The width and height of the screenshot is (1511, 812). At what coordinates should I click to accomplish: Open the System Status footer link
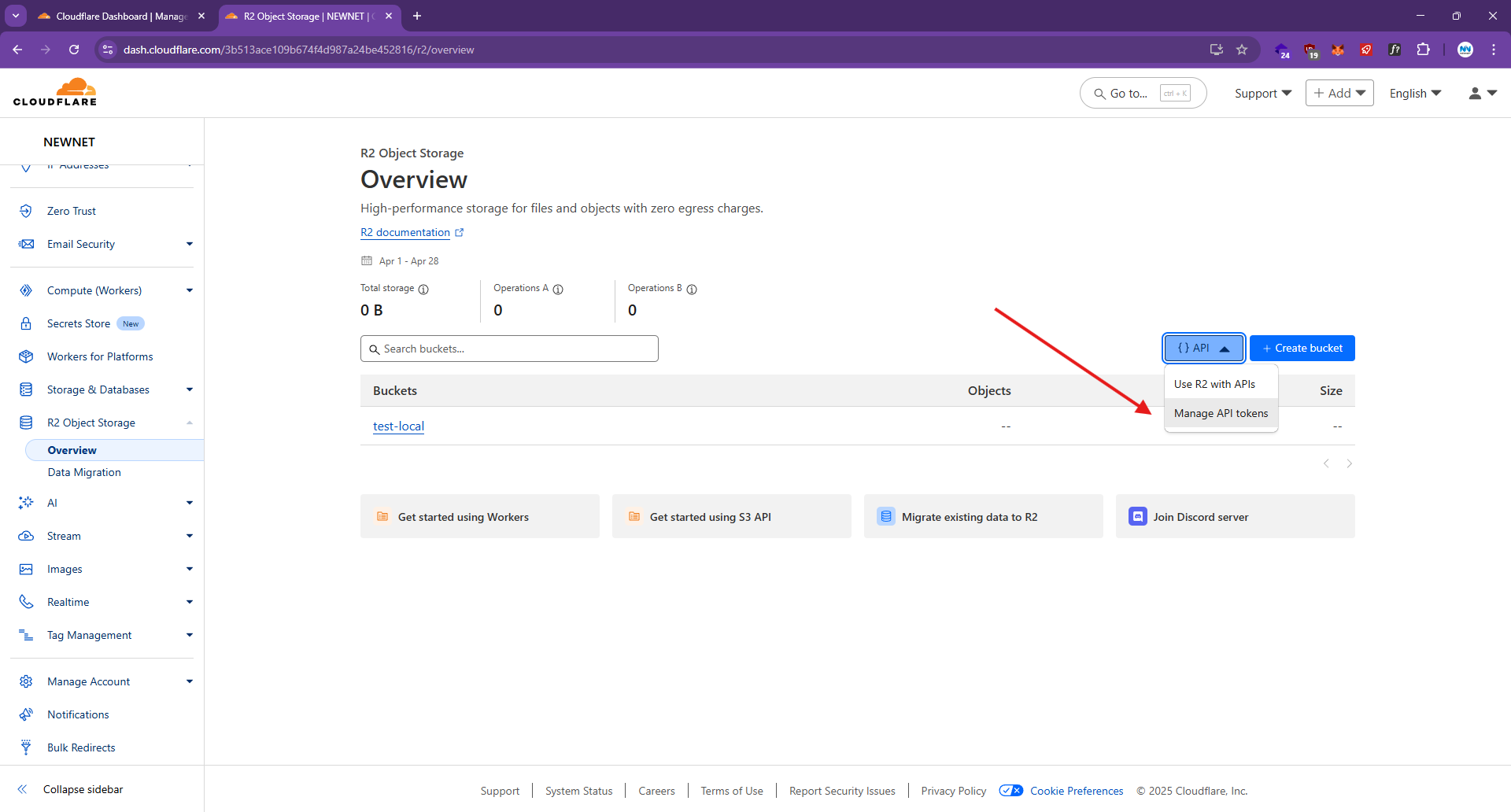click(x=578, y=791)
